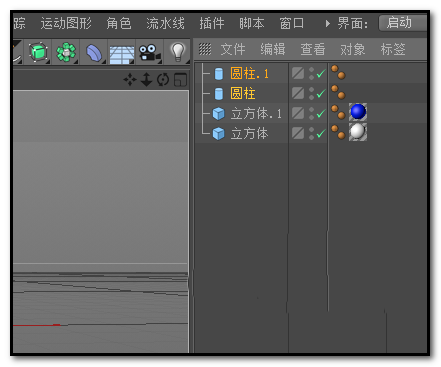Screen dimensions: 441x367
Task: Open the 插件 menu
Action: pos(212,23)
